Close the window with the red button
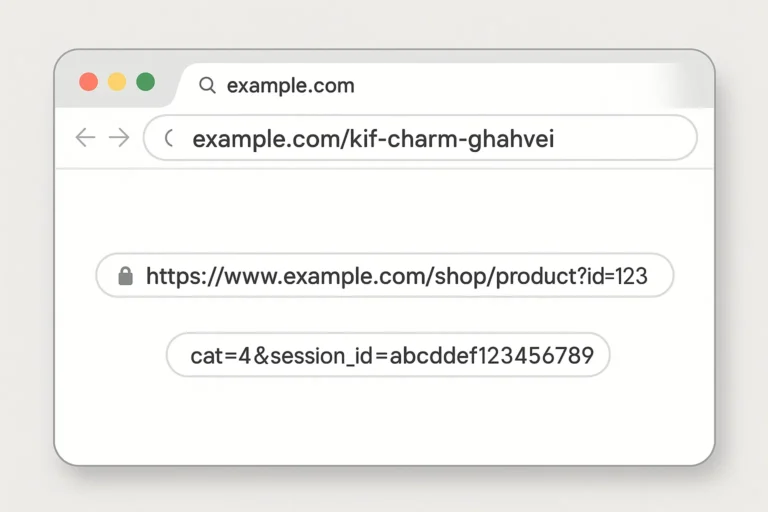Screen dimensions: 768x512 89,82
